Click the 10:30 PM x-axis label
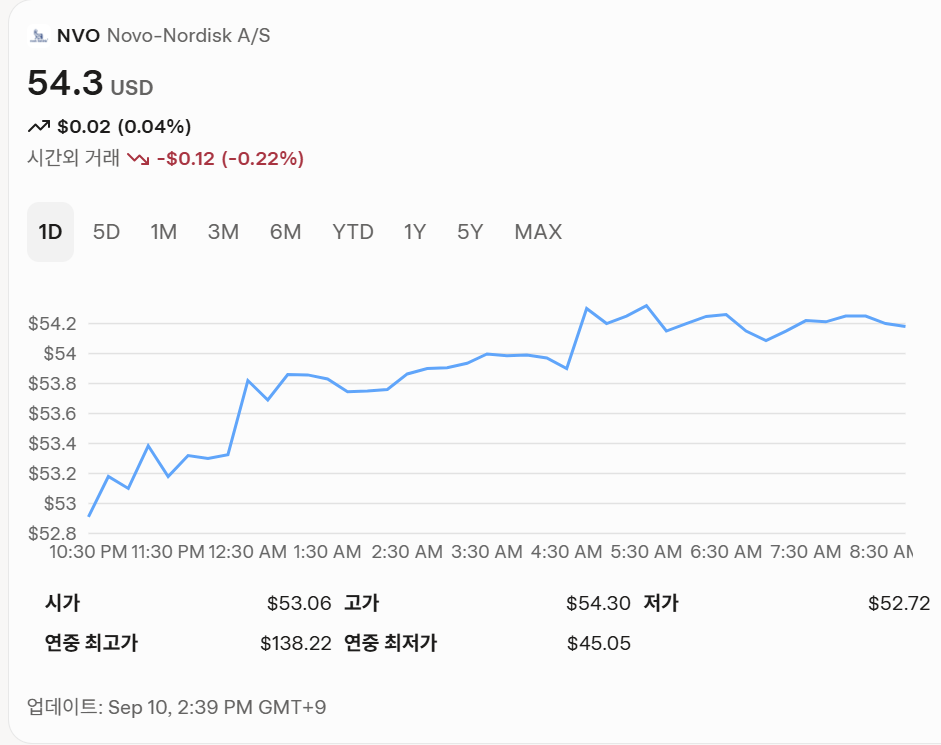The width and height of the screenshot is (941, 745). coord(88,552)
